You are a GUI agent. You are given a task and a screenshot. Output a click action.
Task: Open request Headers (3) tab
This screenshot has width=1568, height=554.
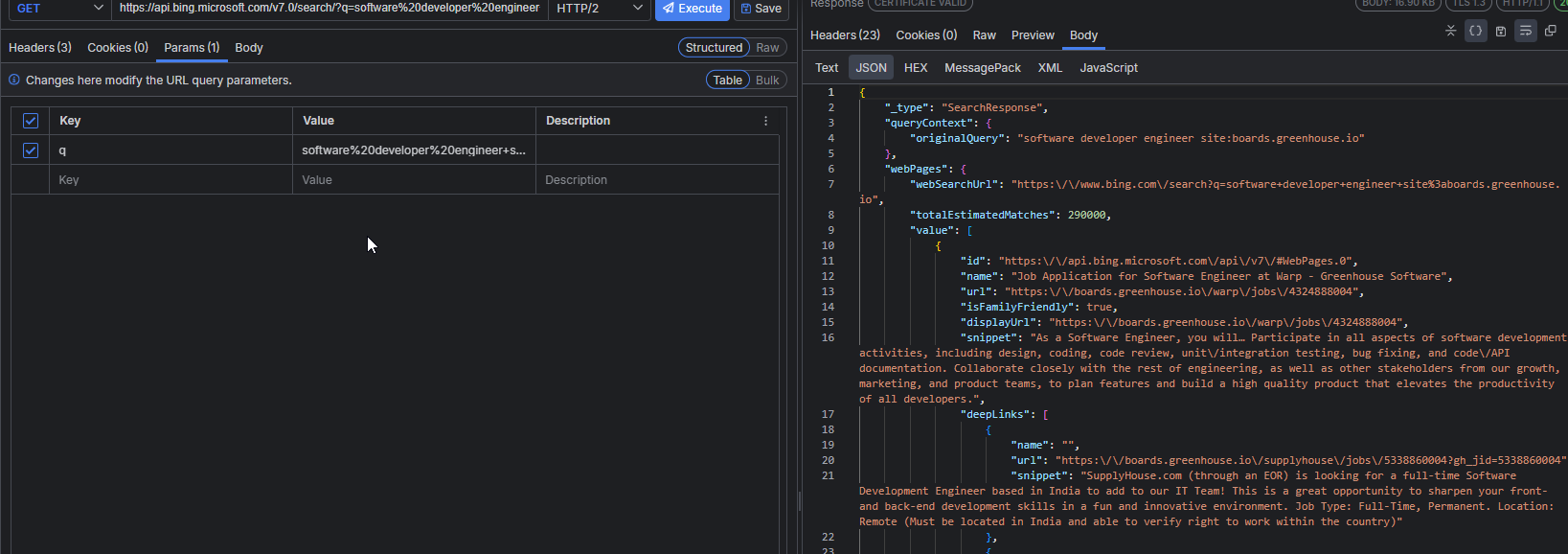40,47
